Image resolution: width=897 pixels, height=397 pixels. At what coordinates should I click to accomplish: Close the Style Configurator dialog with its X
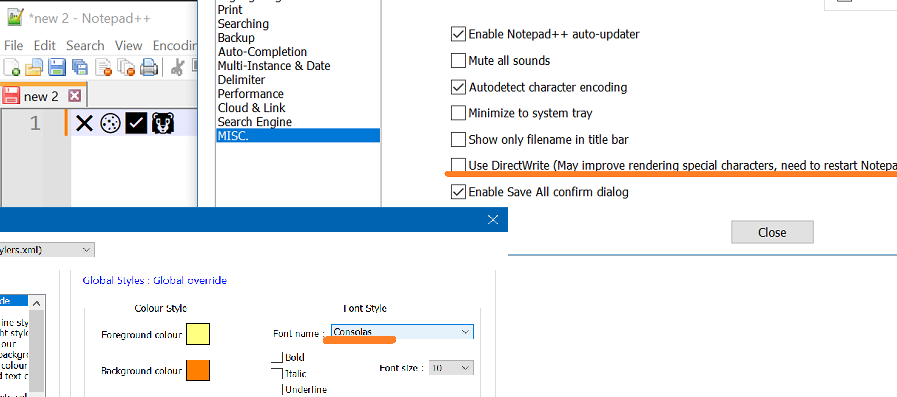coord(493,220)
